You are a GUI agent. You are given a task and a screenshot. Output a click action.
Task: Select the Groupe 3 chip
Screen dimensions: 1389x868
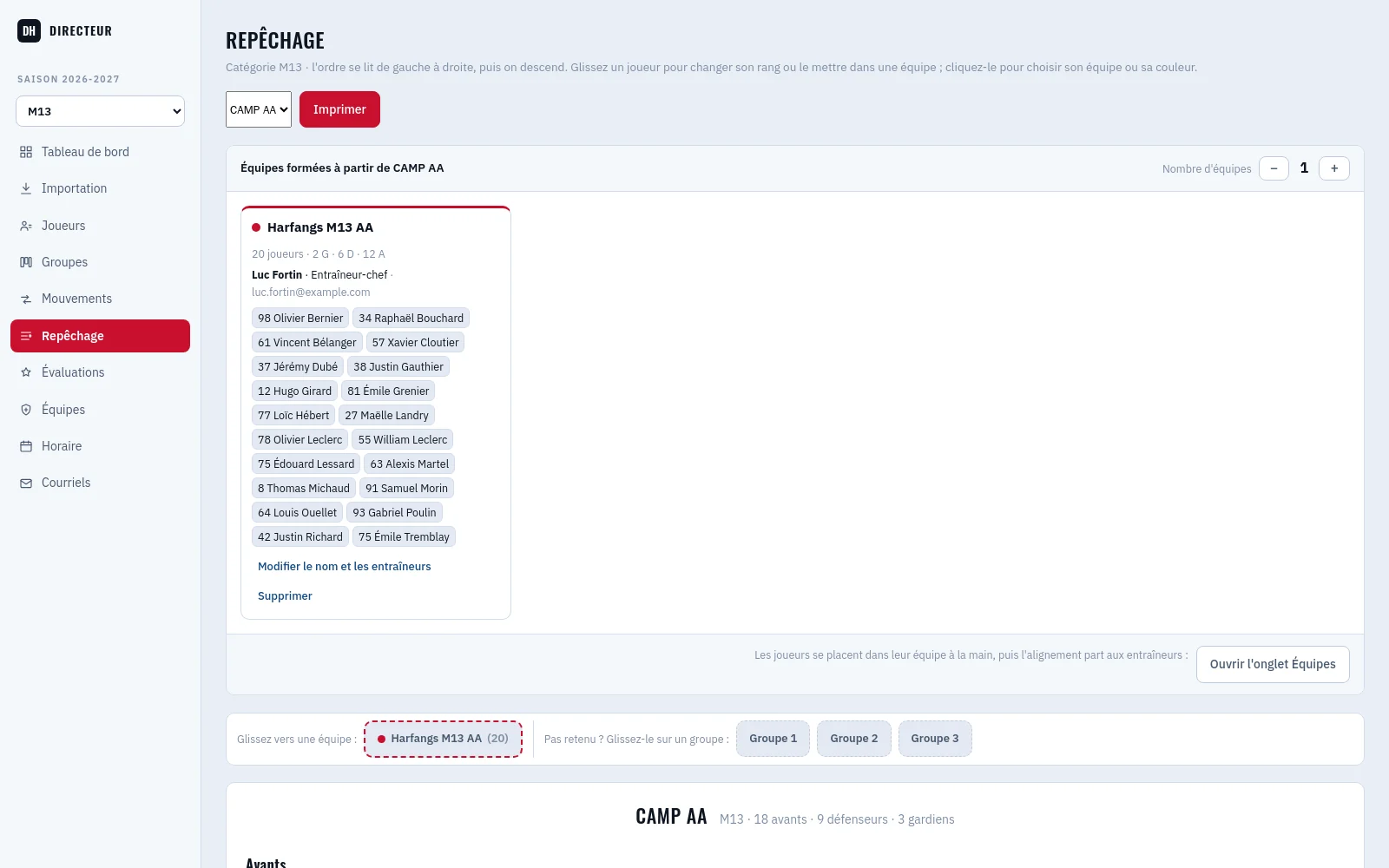pos(935,739)
